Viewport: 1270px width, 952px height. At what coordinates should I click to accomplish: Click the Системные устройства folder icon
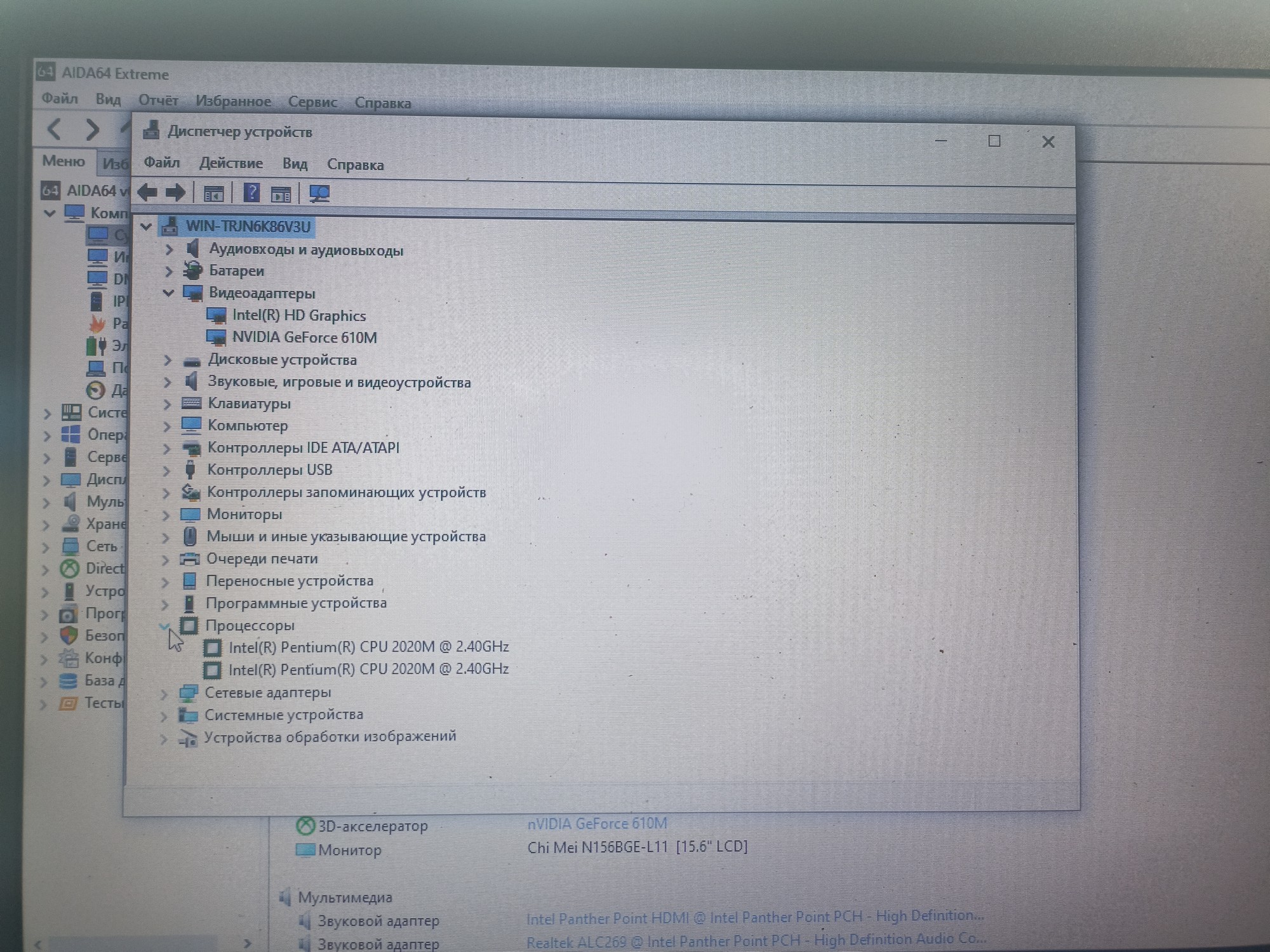click(x=187, y=715)
